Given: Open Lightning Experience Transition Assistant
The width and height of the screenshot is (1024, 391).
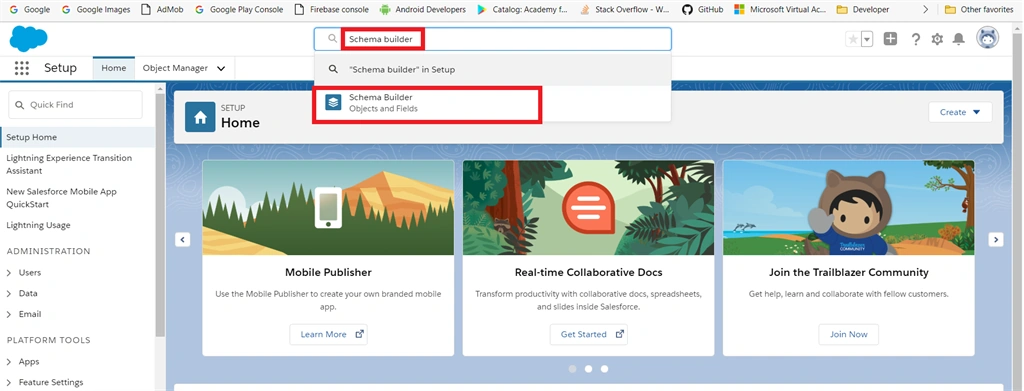Looking at the screenshot, I should click(69, 164).
